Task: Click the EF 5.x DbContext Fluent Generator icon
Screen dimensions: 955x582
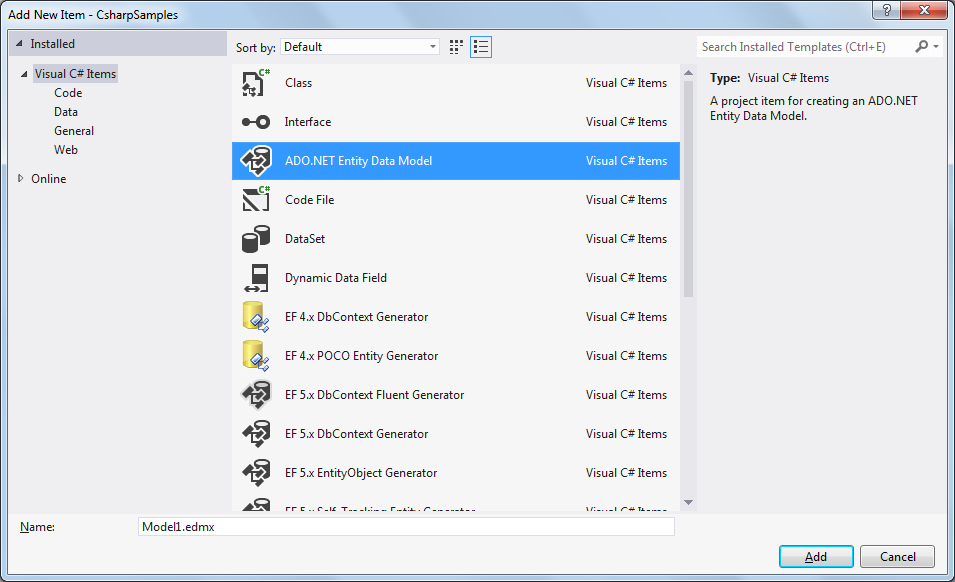Action: tap(256, 394)
